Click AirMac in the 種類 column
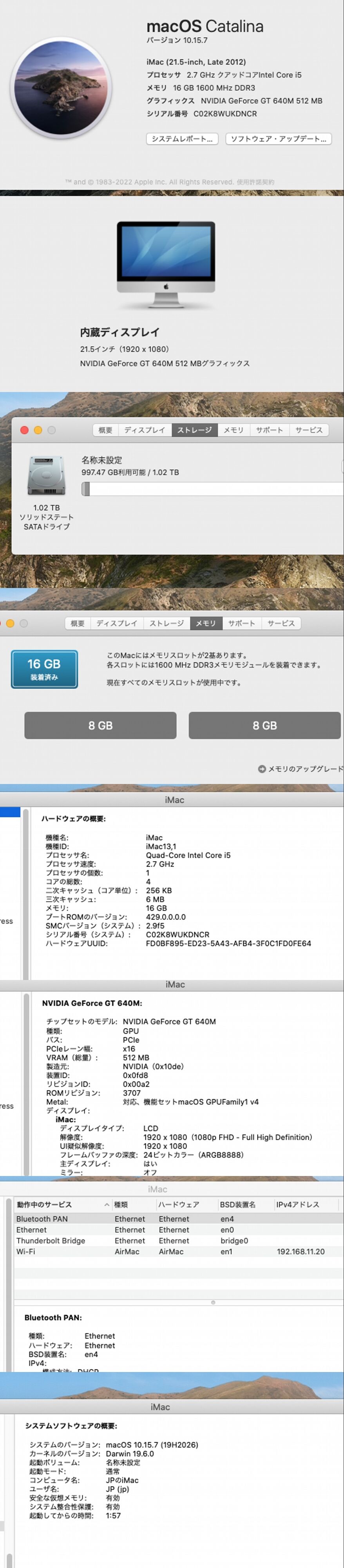The width and height of the screenshot is (344, 1568). click(127, 1252)
